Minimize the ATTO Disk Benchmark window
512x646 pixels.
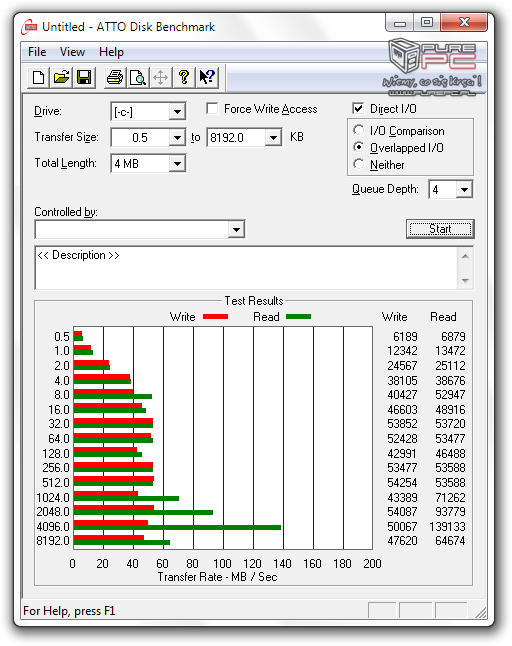pos(400,23)
